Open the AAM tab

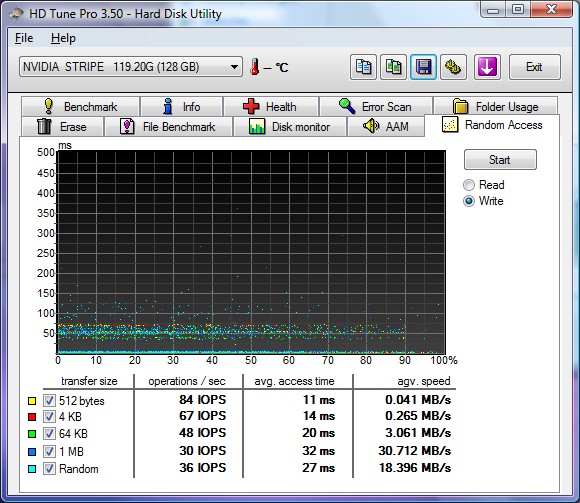(386, 126)
